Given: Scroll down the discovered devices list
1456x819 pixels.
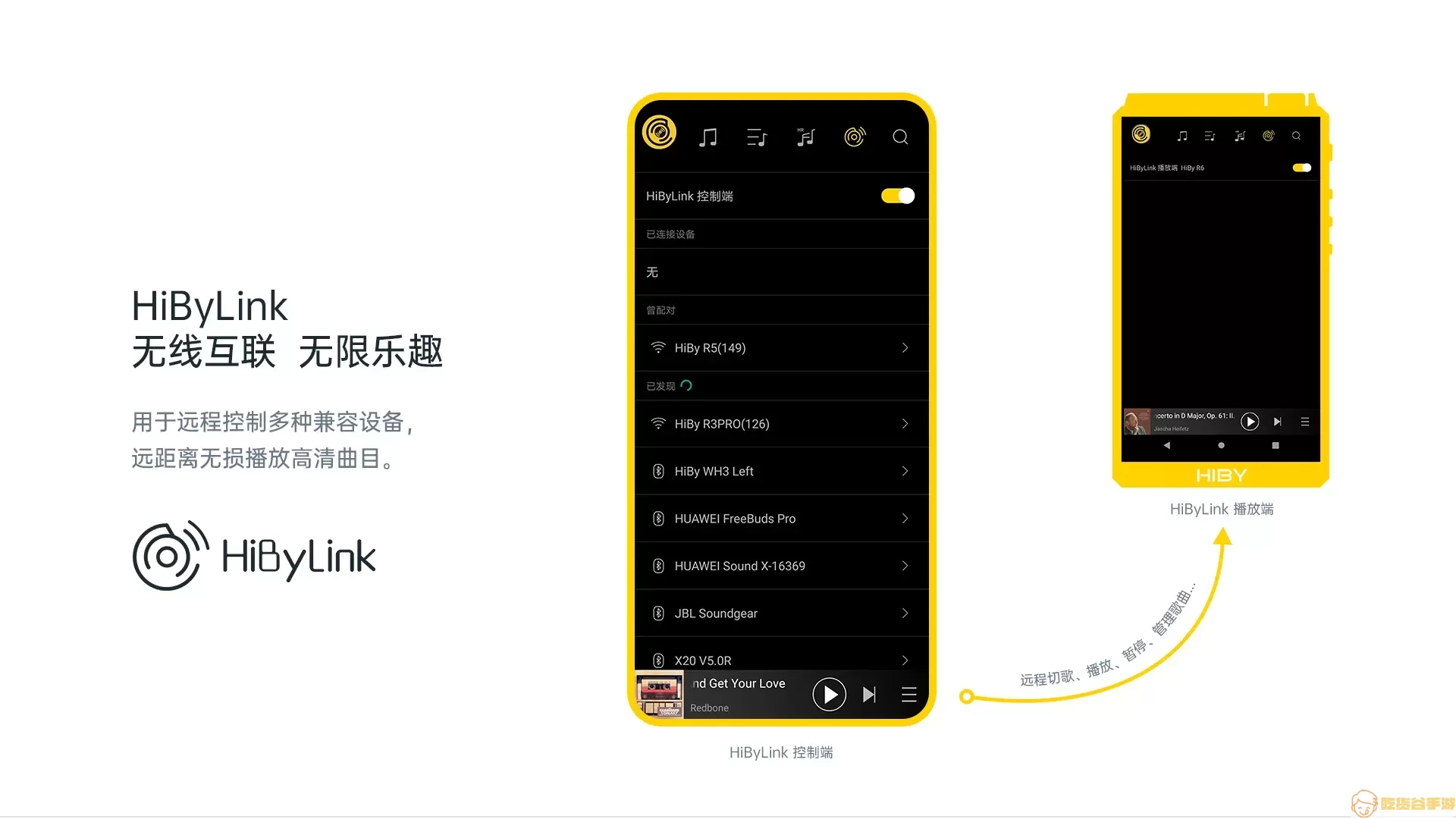Looking at the screenshot, I should [x=779, y=540].
